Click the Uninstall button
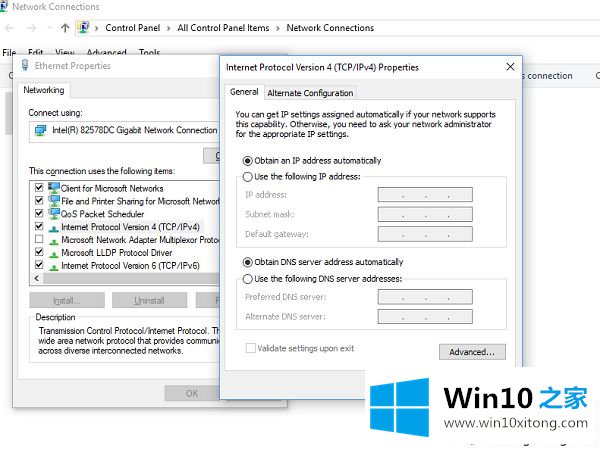Image resolution: width=600 pixels, height=449 pixels. [x=149, y=300]
